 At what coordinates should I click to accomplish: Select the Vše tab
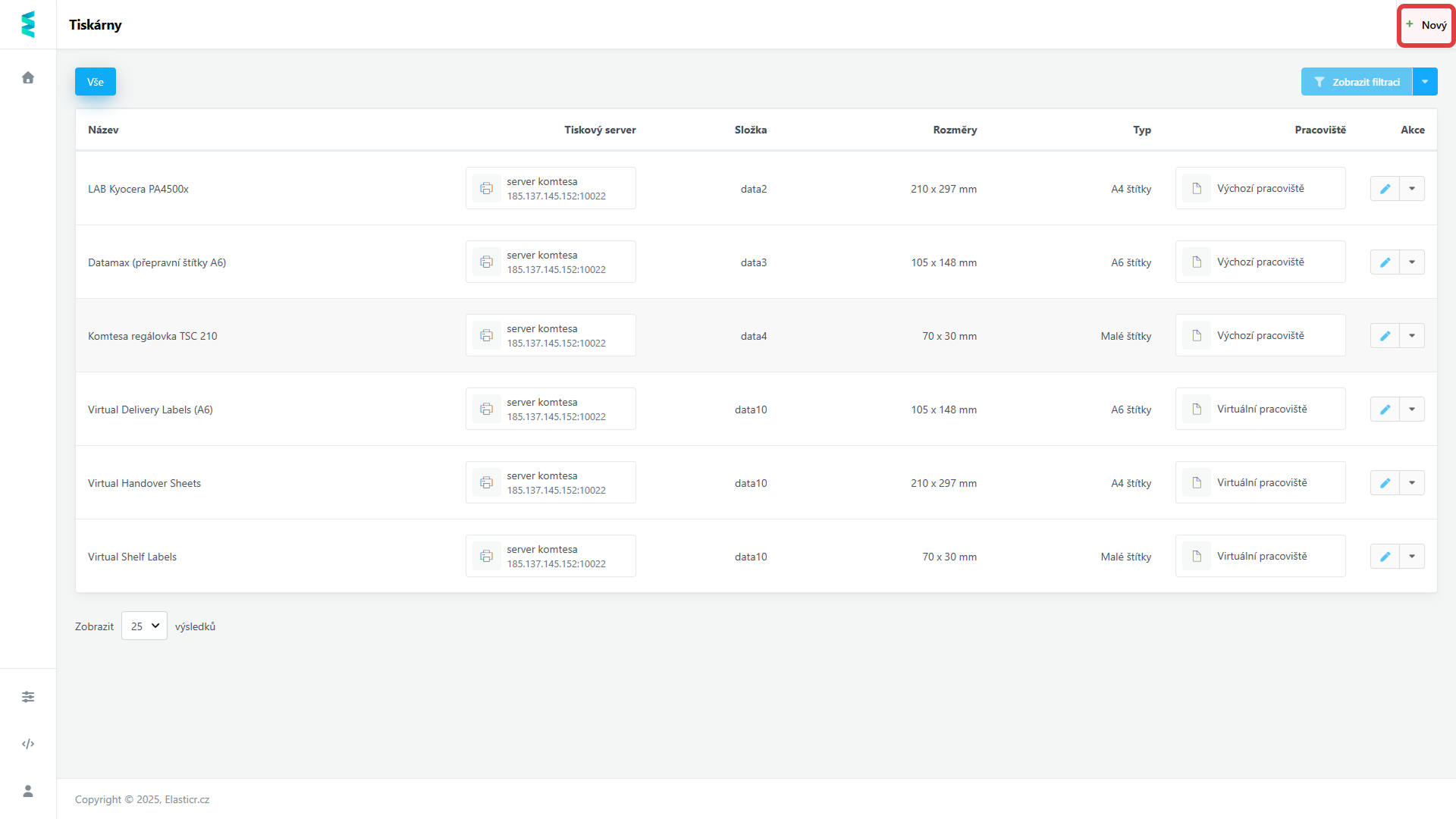coord(96,82)
